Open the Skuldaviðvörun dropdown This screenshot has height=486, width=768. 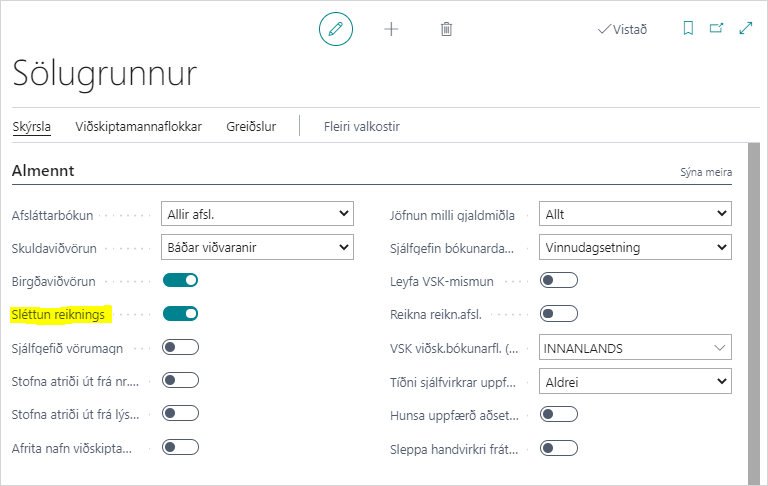pos(257,247)
